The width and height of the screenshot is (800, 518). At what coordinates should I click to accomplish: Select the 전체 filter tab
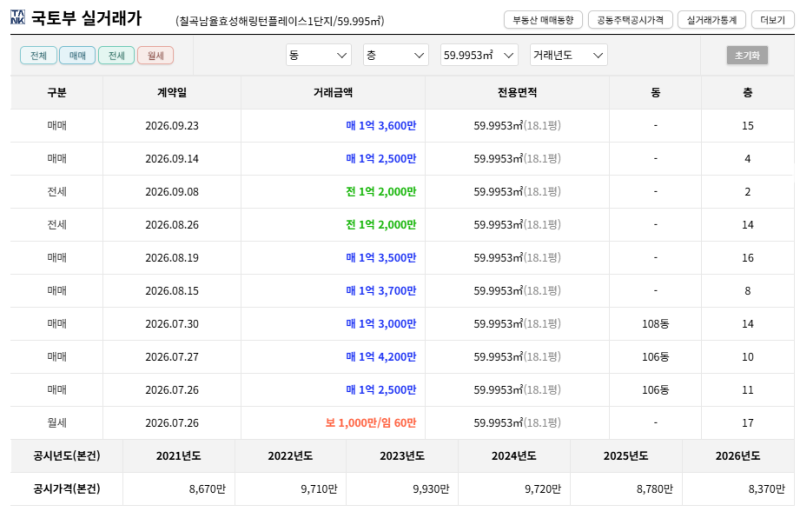(39, 56)
